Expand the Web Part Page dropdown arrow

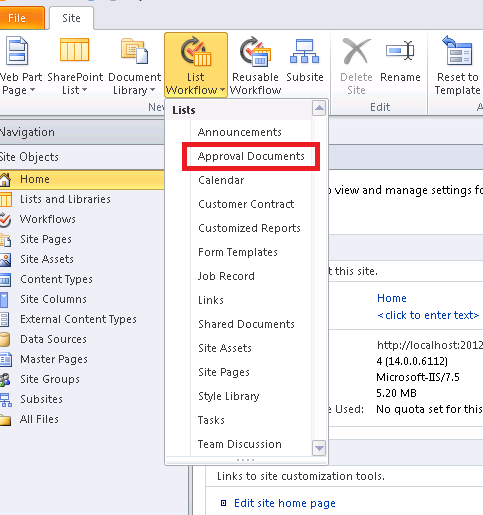32,90
